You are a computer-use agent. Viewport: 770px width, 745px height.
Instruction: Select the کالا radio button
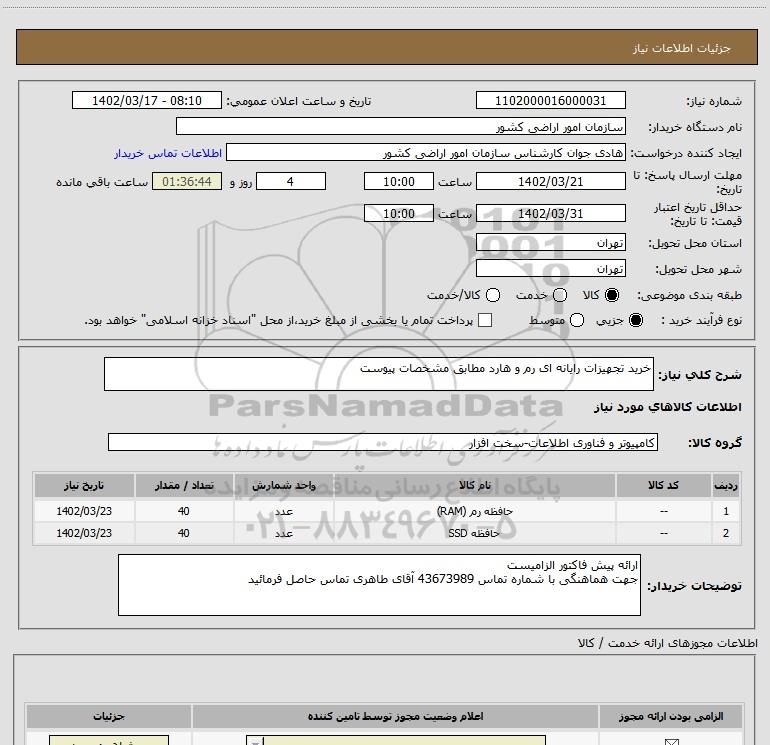[612, 295]
